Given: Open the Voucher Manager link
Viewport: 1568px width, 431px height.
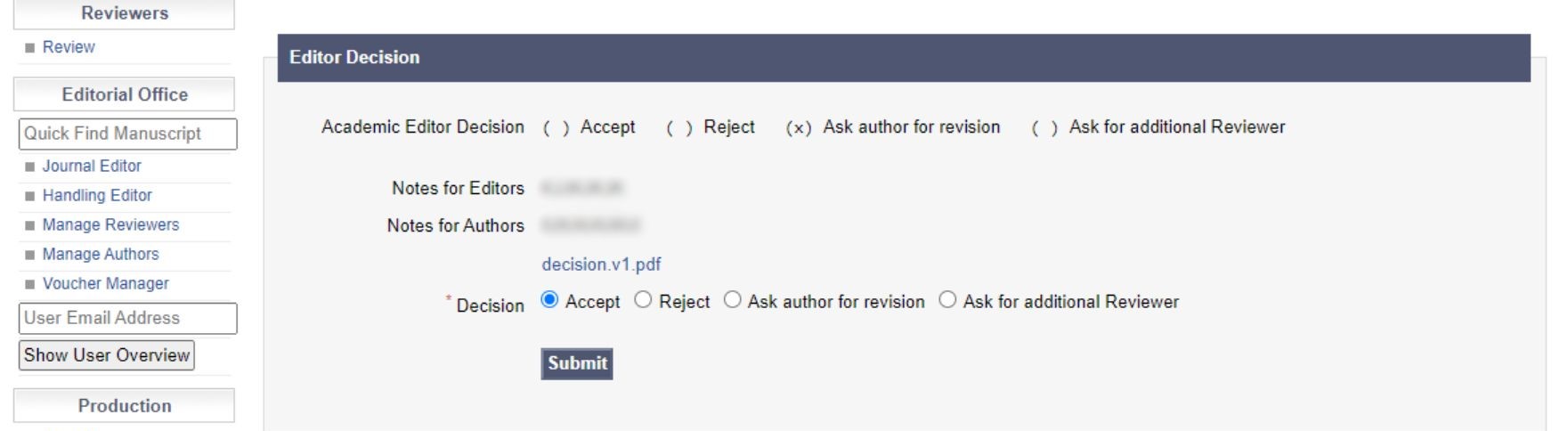Looking at the screenshot, I should (105, 283).
